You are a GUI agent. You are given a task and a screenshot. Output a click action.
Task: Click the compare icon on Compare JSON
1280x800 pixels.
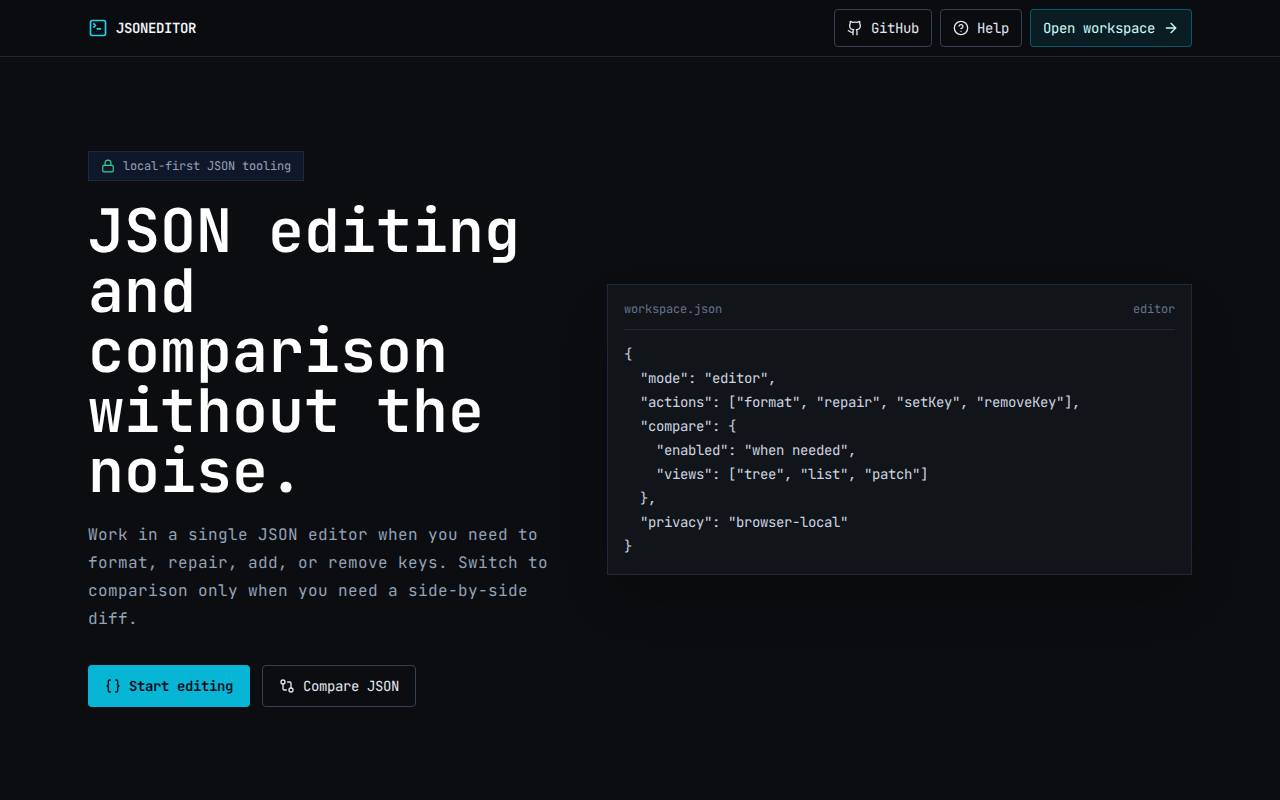coord(287,686)
